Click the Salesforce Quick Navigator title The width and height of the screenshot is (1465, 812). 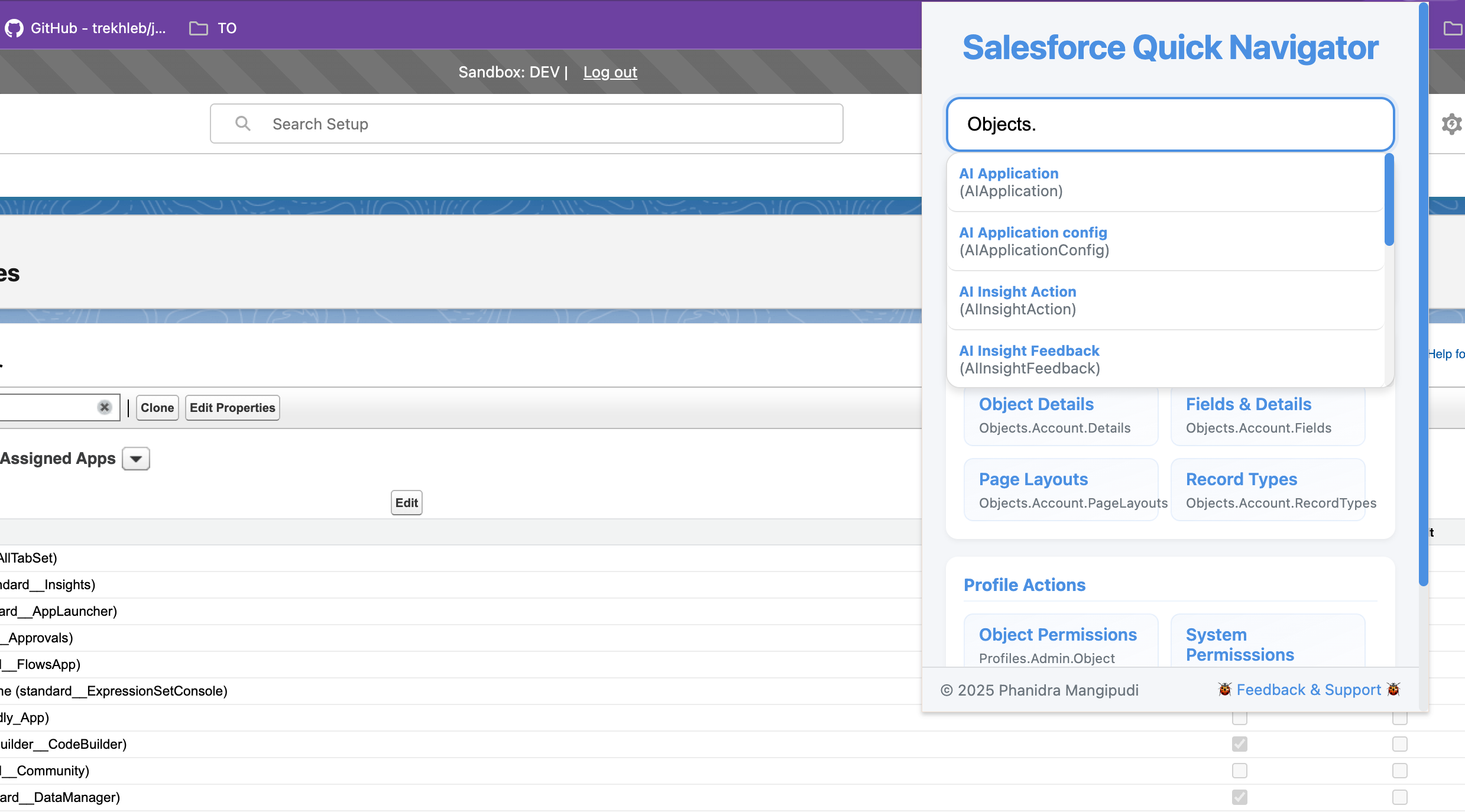[1170, 48]
